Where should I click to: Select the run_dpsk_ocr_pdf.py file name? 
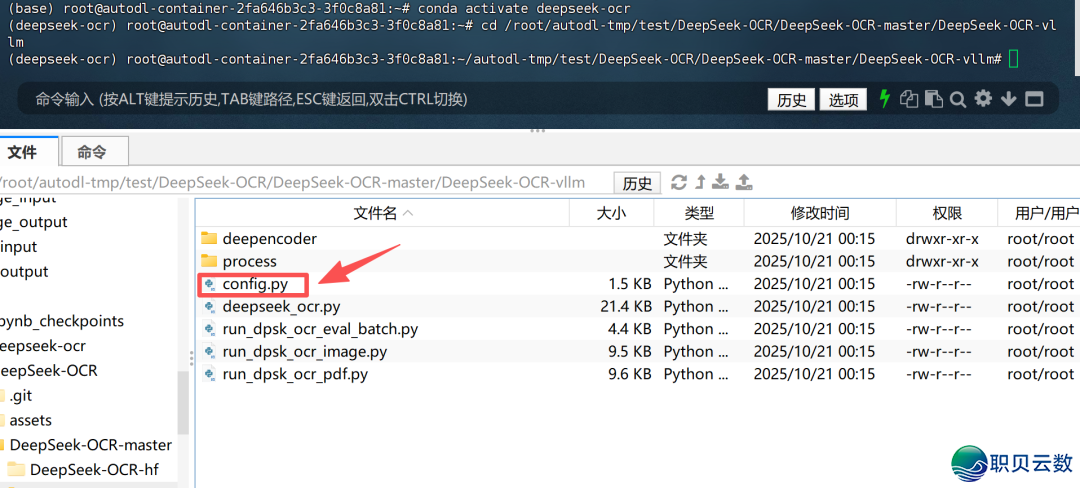[x=295, y=374]
